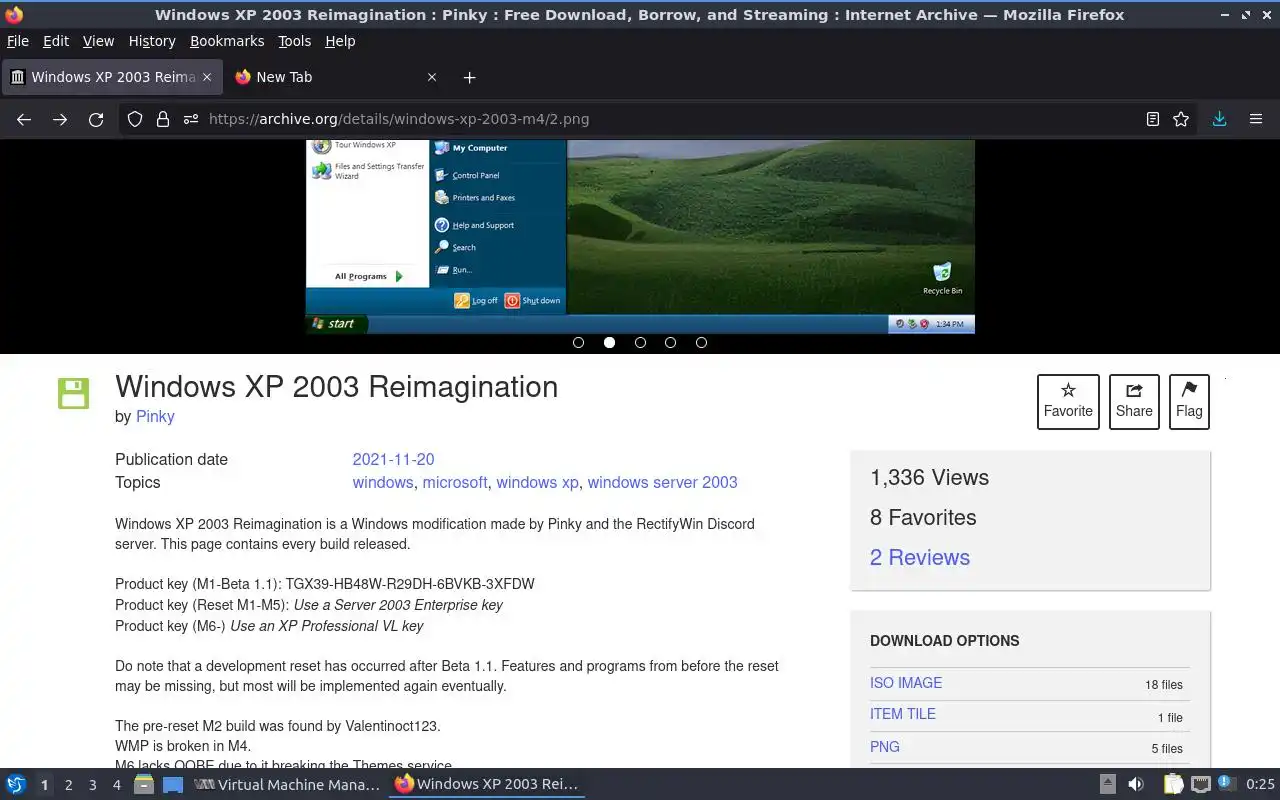Viewport: 1280px width, 800px height.
Task: Open the Firefox downloads panel
Action: point(1219,119)
